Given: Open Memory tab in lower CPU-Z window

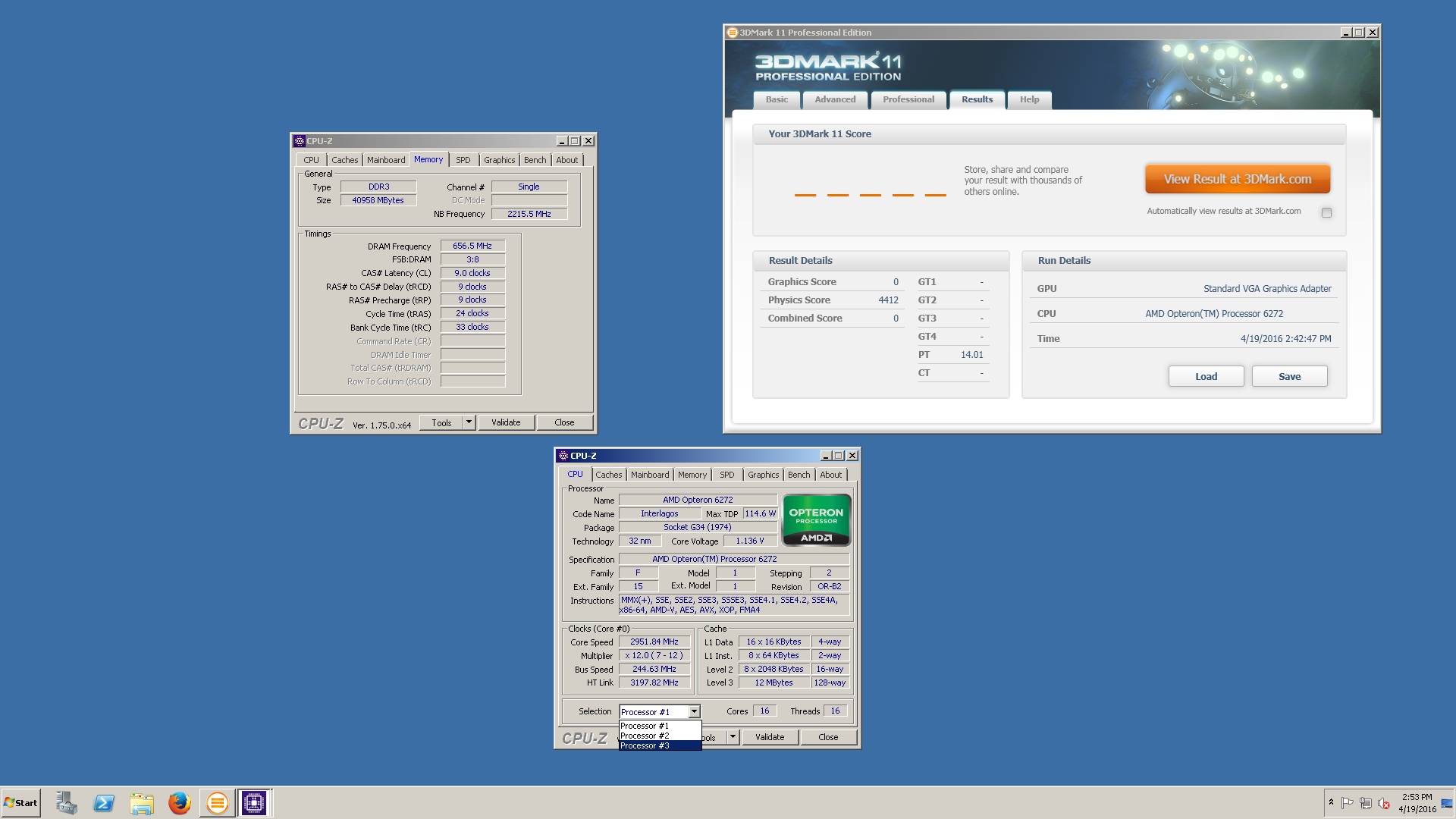Looking at the screenshot, I should [x=692, y=475].
